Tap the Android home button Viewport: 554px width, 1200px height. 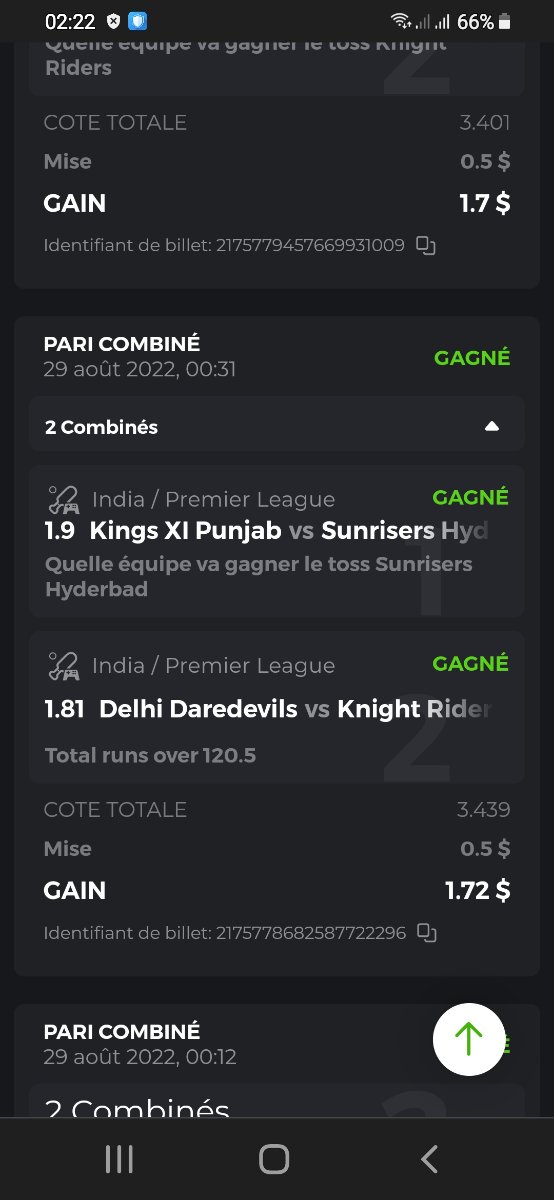pyautogui.click(x=274, y=1159)
